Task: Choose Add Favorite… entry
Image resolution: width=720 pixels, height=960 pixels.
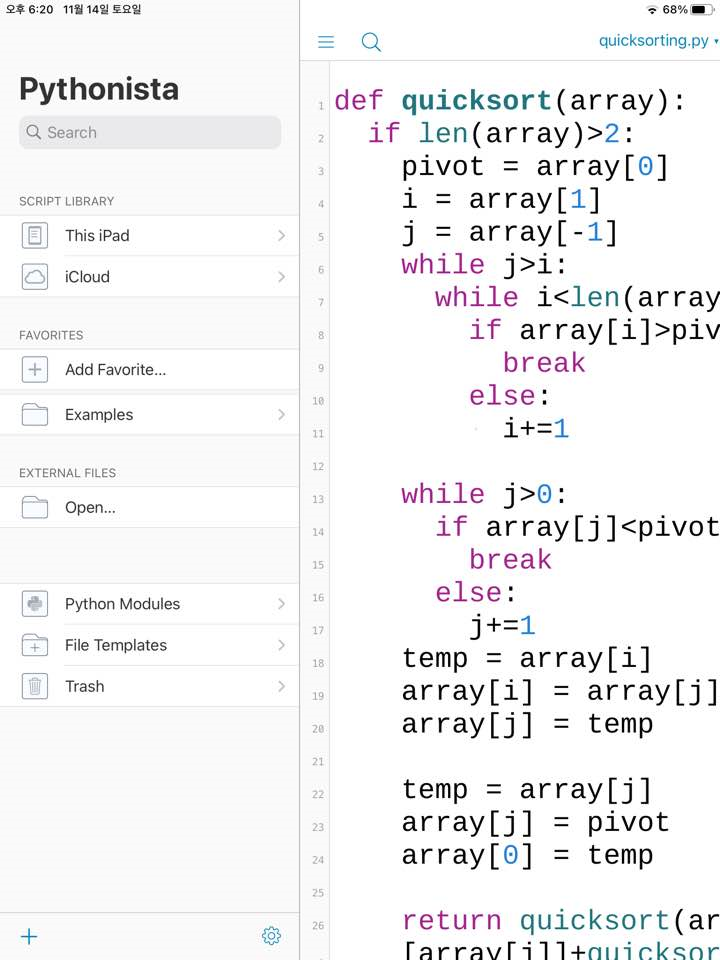Action: pos(150,370)
